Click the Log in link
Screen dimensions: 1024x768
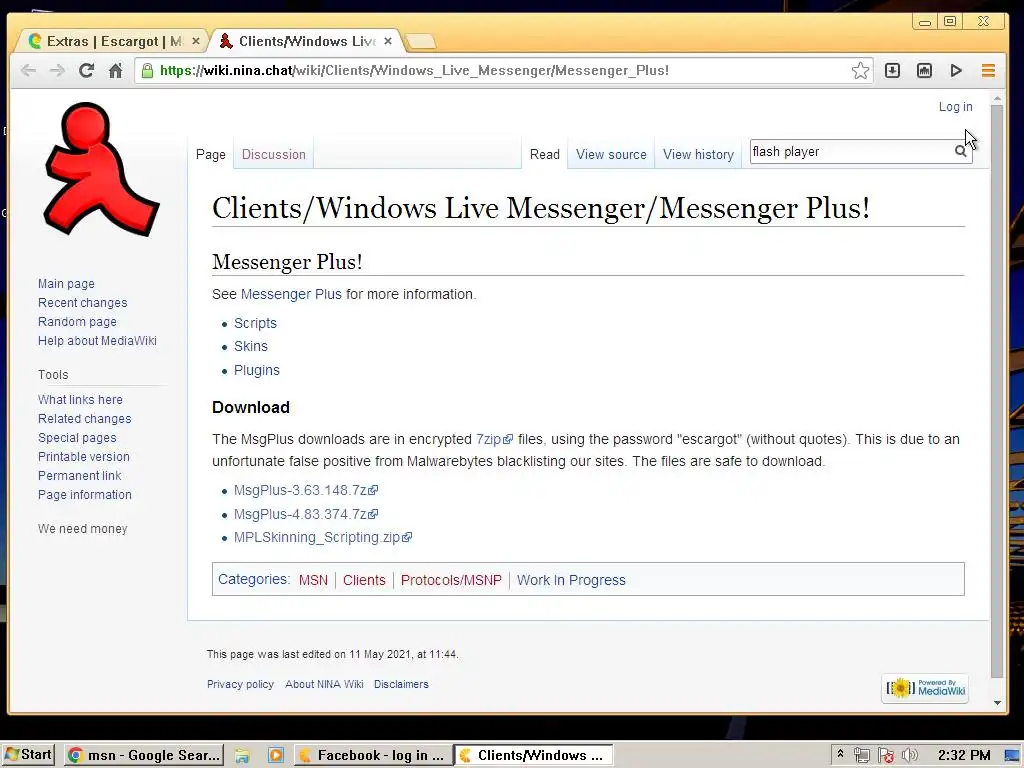(x=955, y=106)
